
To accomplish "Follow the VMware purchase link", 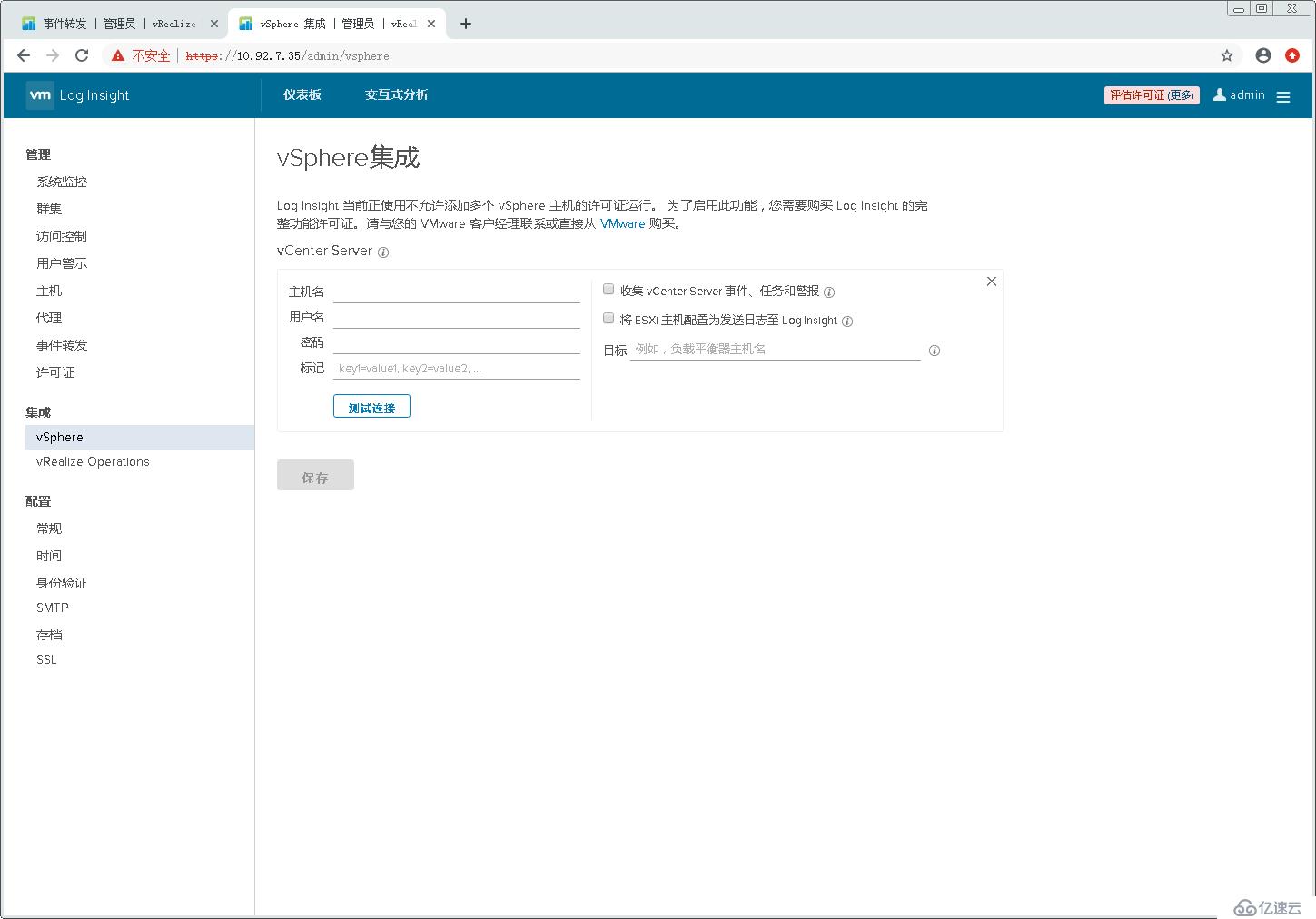I will click(622, 223).
